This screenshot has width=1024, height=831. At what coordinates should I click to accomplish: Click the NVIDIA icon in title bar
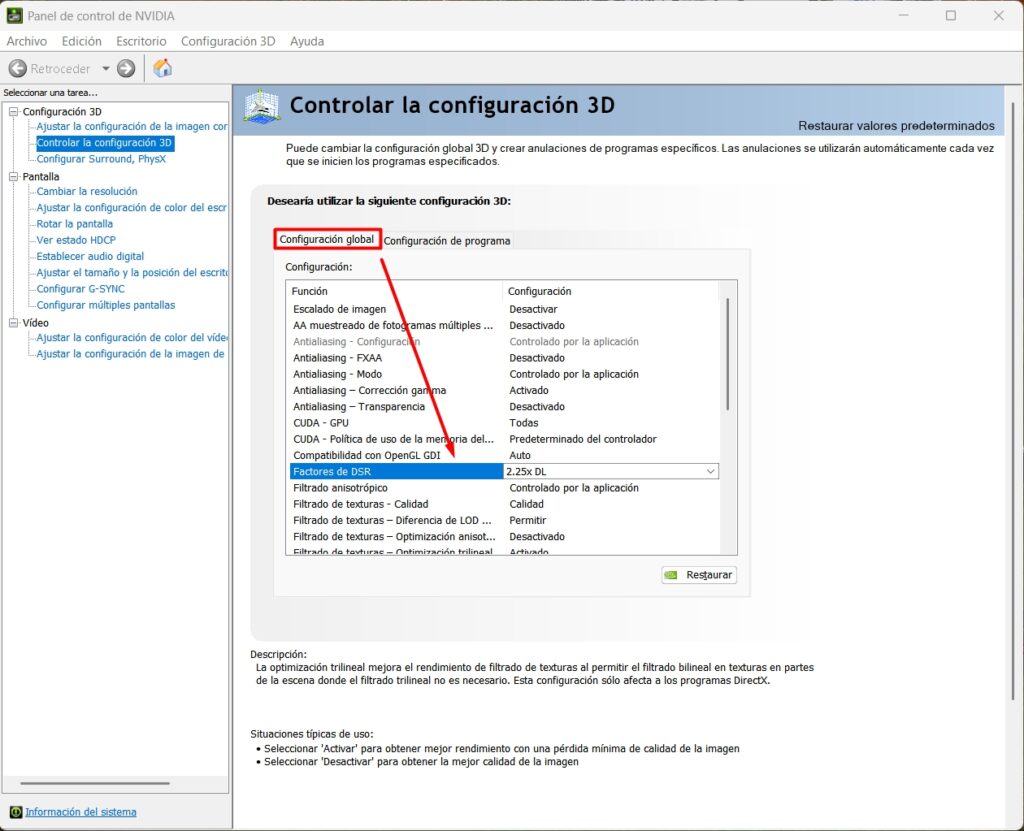(14, 15)
